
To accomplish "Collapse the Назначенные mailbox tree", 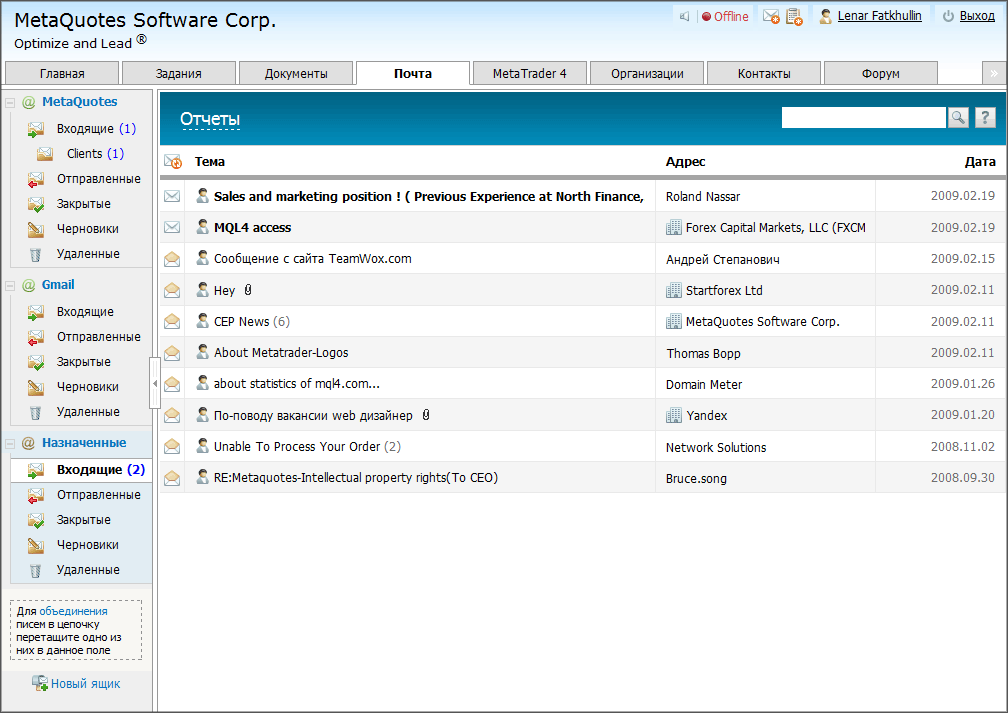I will point(10,444).
